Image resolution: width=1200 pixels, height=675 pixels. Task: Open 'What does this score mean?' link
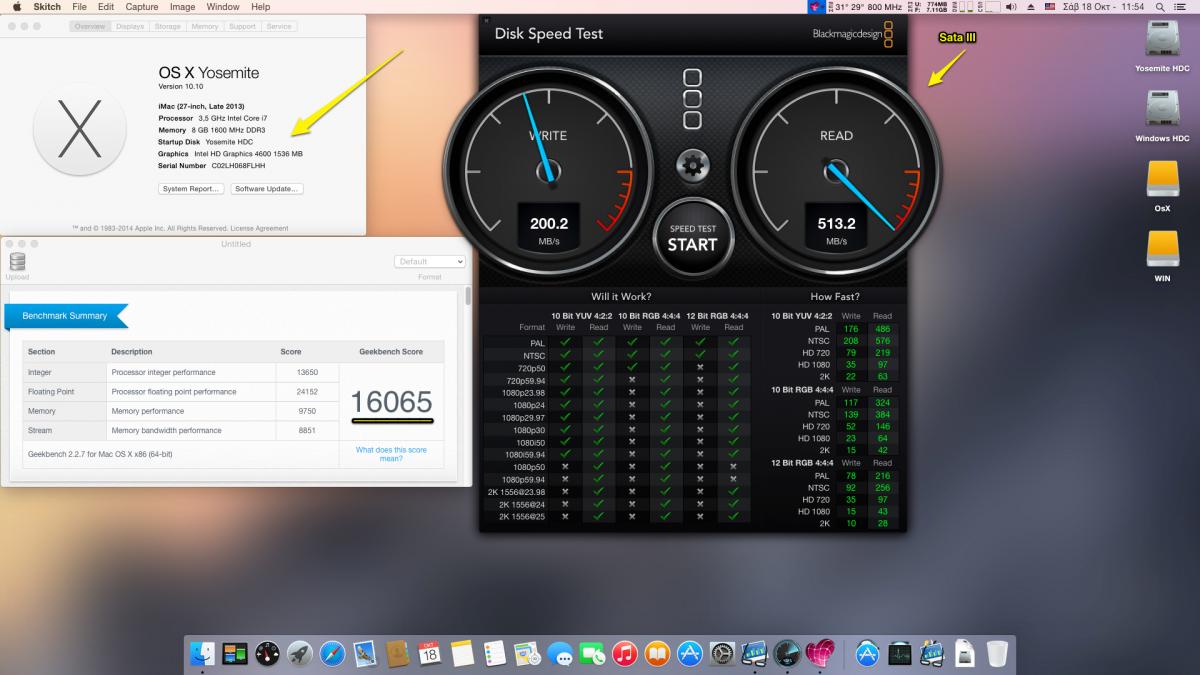(x=391, y=454)
